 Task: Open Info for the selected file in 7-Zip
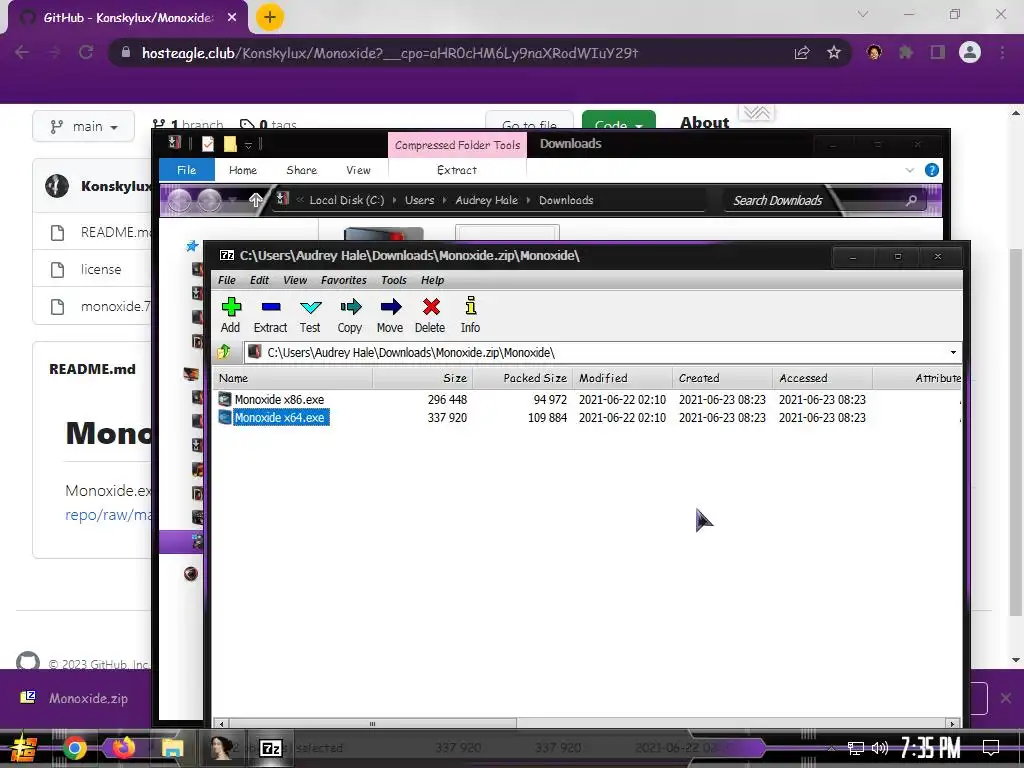pyautogui.click(x=470, y=315)
